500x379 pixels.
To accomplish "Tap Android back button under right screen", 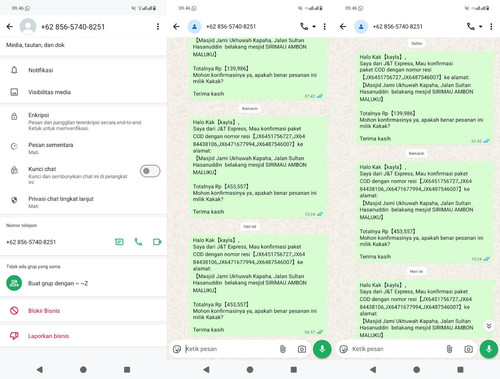I will 373,369.
